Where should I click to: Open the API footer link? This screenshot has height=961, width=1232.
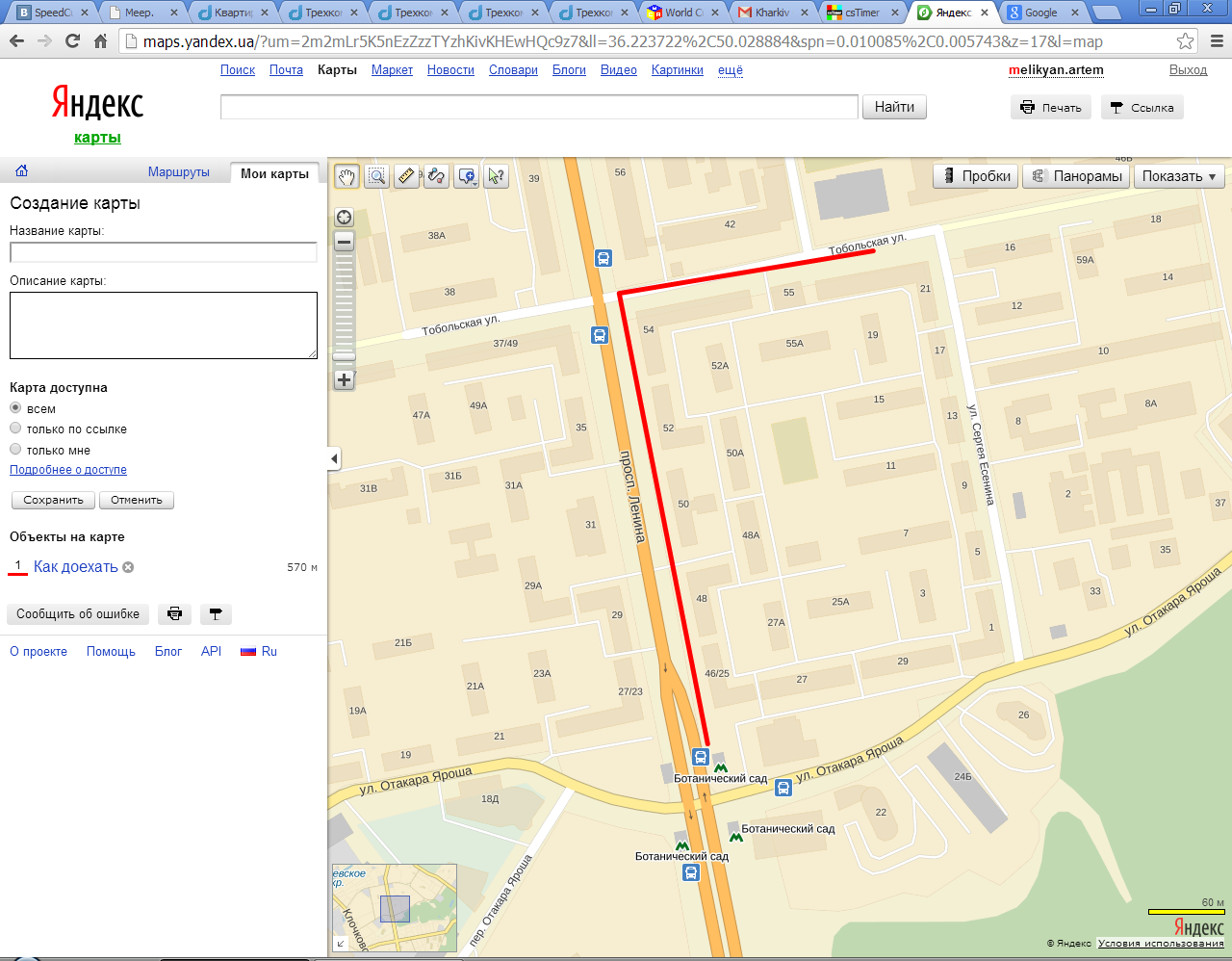pyautogui.click(x=211, y=652)
